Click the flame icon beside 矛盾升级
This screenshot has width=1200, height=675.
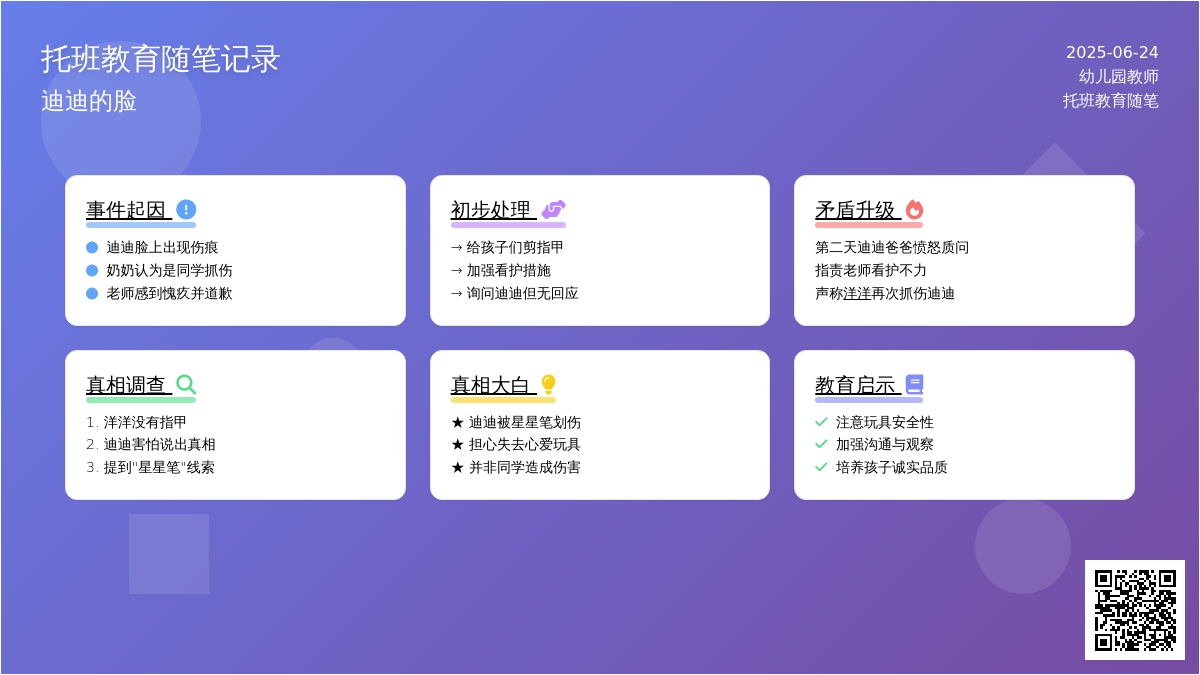tap(915, 210)
